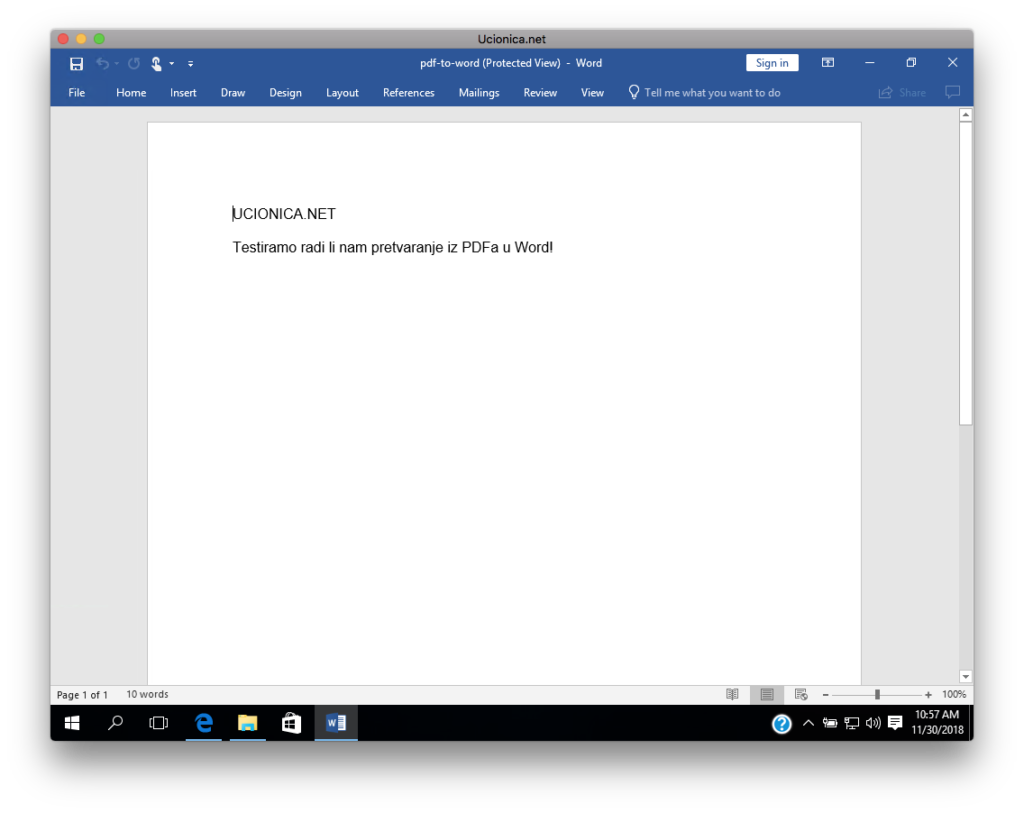Image resolution: width=1024 pixels, height=813 pixels.
Task: Click the zoom out minus icon
Action: (x=825, y=694)
